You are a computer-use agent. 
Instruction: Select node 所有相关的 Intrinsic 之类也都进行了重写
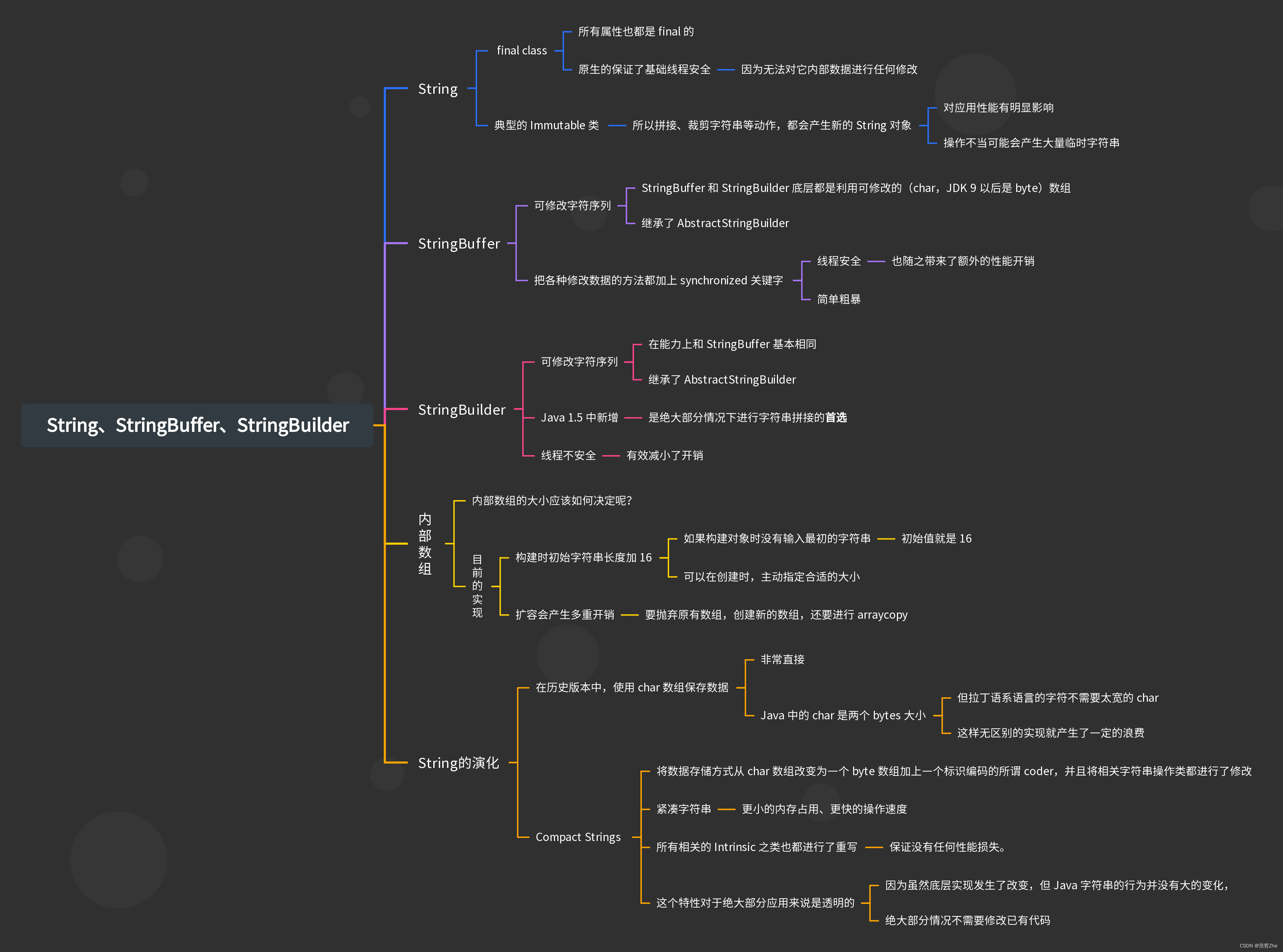click(x=756, y=847)
